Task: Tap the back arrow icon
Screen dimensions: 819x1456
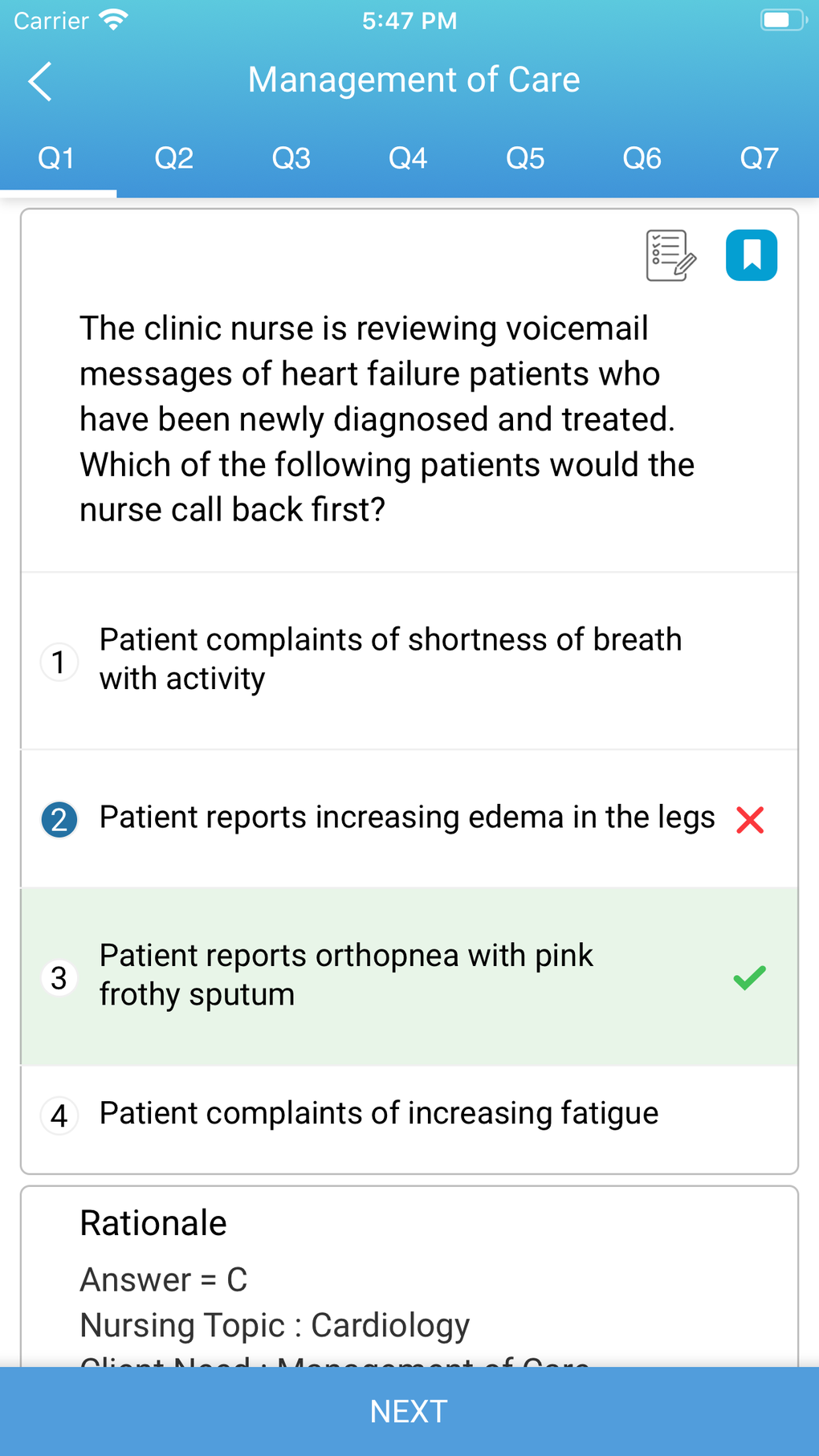Action: [40, 81]
